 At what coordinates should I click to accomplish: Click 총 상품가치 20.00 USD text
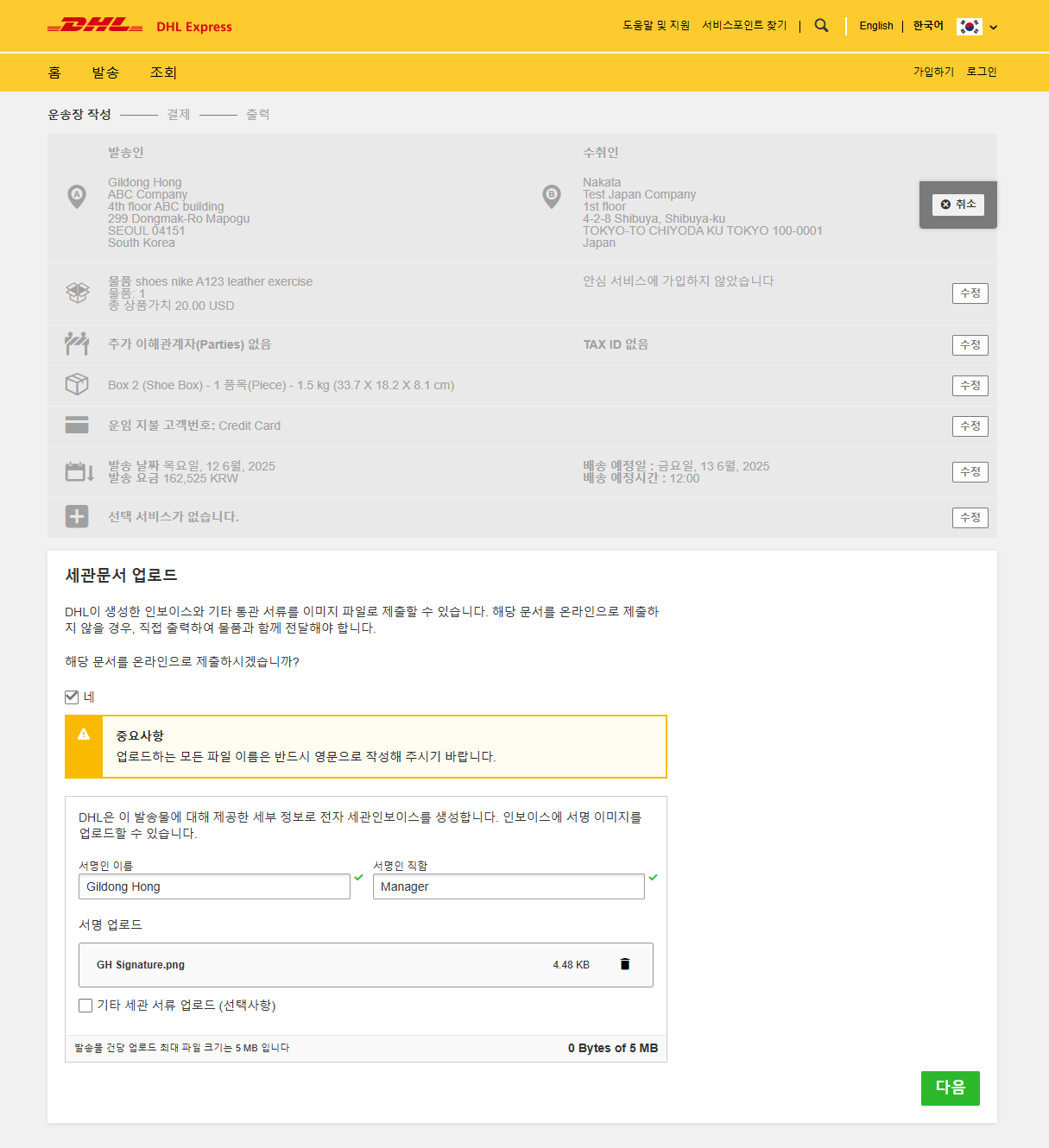coord(171,306)
